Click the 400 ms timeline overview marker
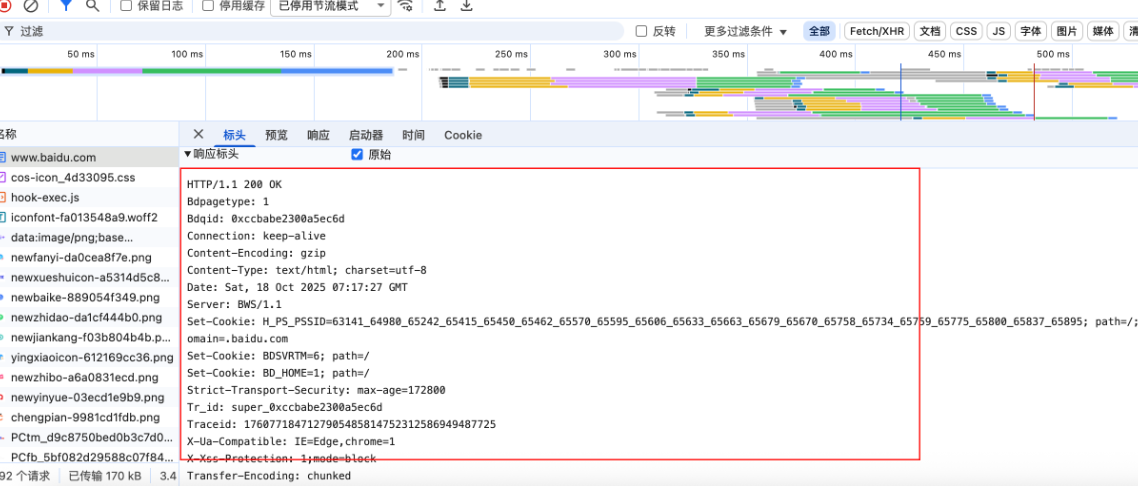The width and height of the screenshot is (1138, 486). 838,54
